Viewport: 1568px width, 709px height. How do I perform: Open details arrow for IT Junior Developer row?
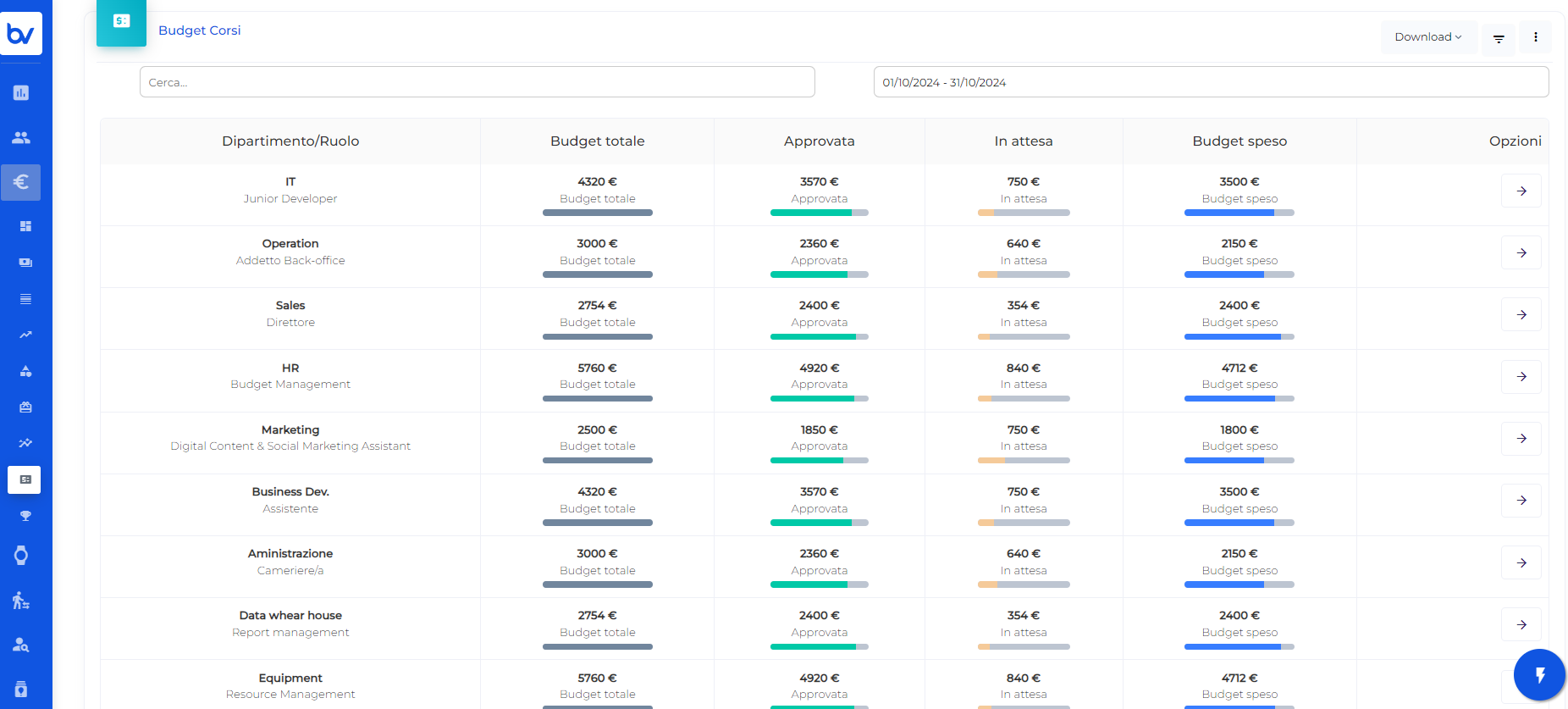(x=1521, y=191)
